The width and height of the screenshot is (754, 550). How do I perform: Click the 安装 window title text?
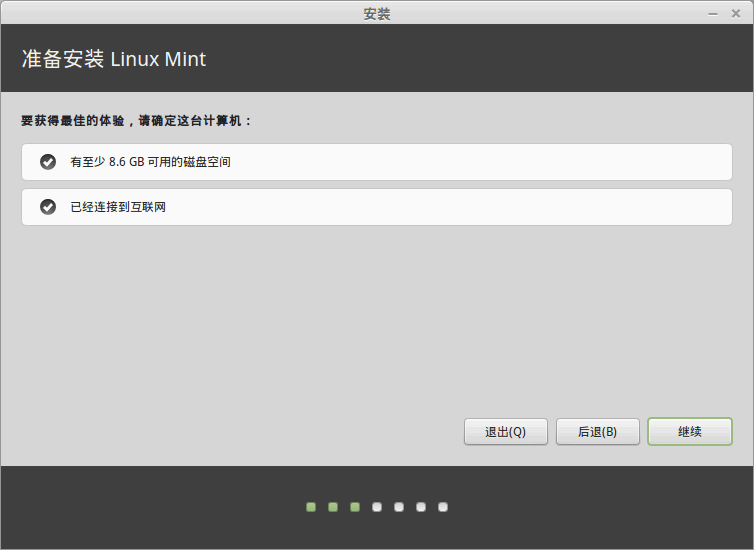click(377, 14)
